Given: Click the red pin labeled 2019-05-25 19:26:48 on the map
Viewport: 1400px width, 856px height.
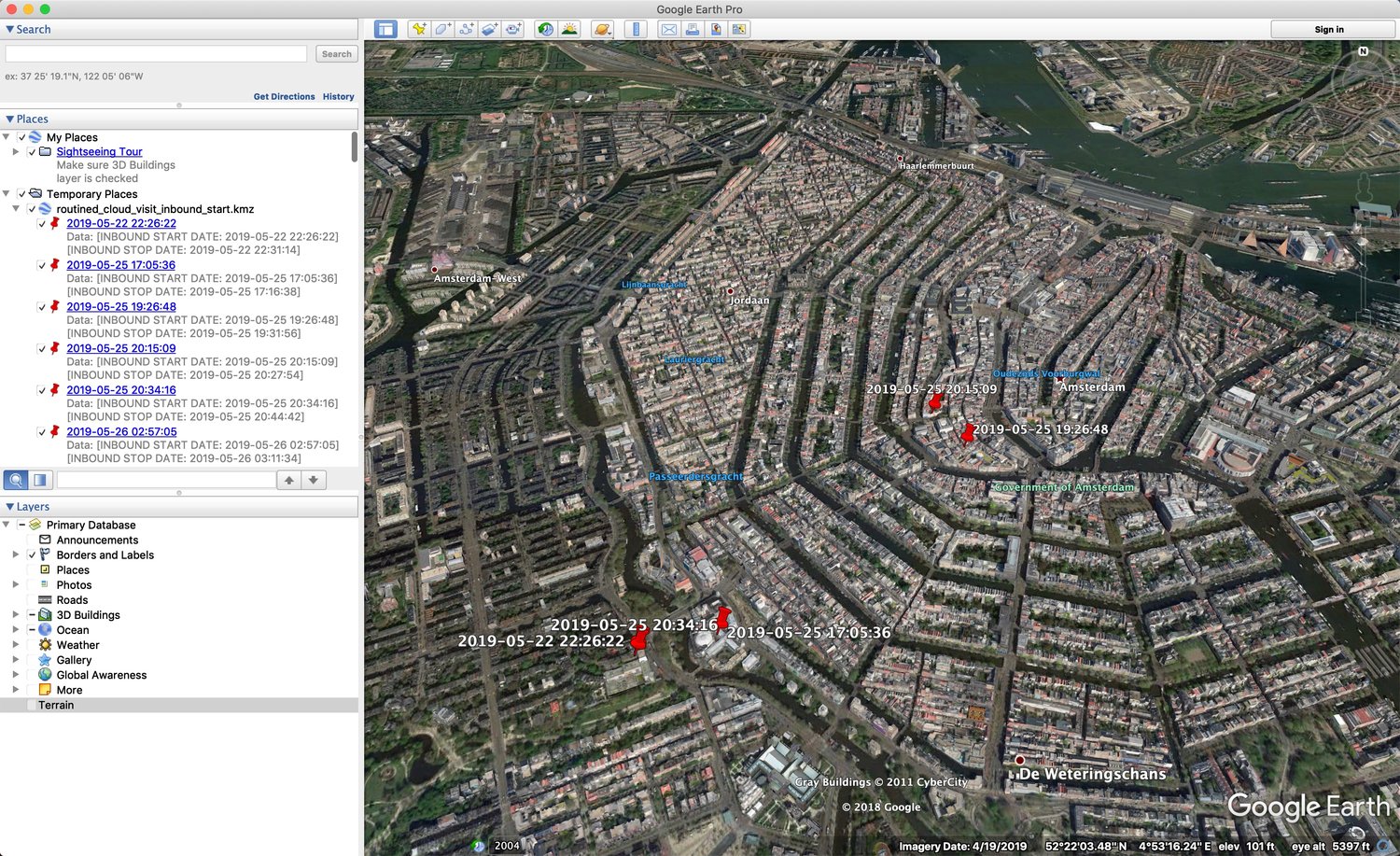Looking at the screenshot, I should pos(967,433).
